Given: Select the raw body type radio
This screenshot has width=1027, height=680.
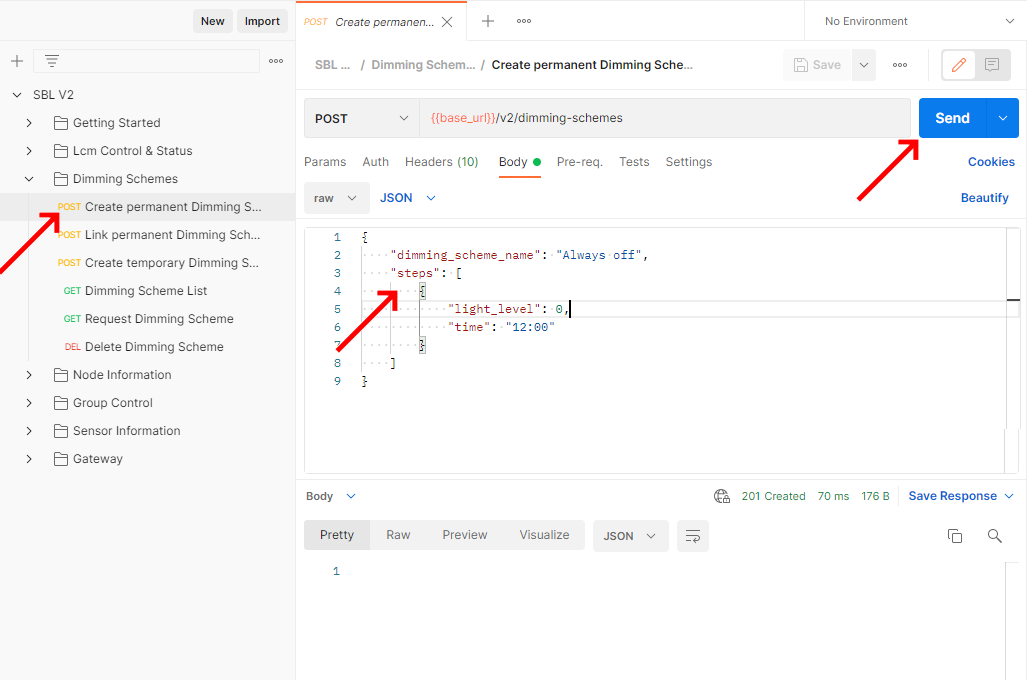Looking at the screenshot, I should 336,197.
